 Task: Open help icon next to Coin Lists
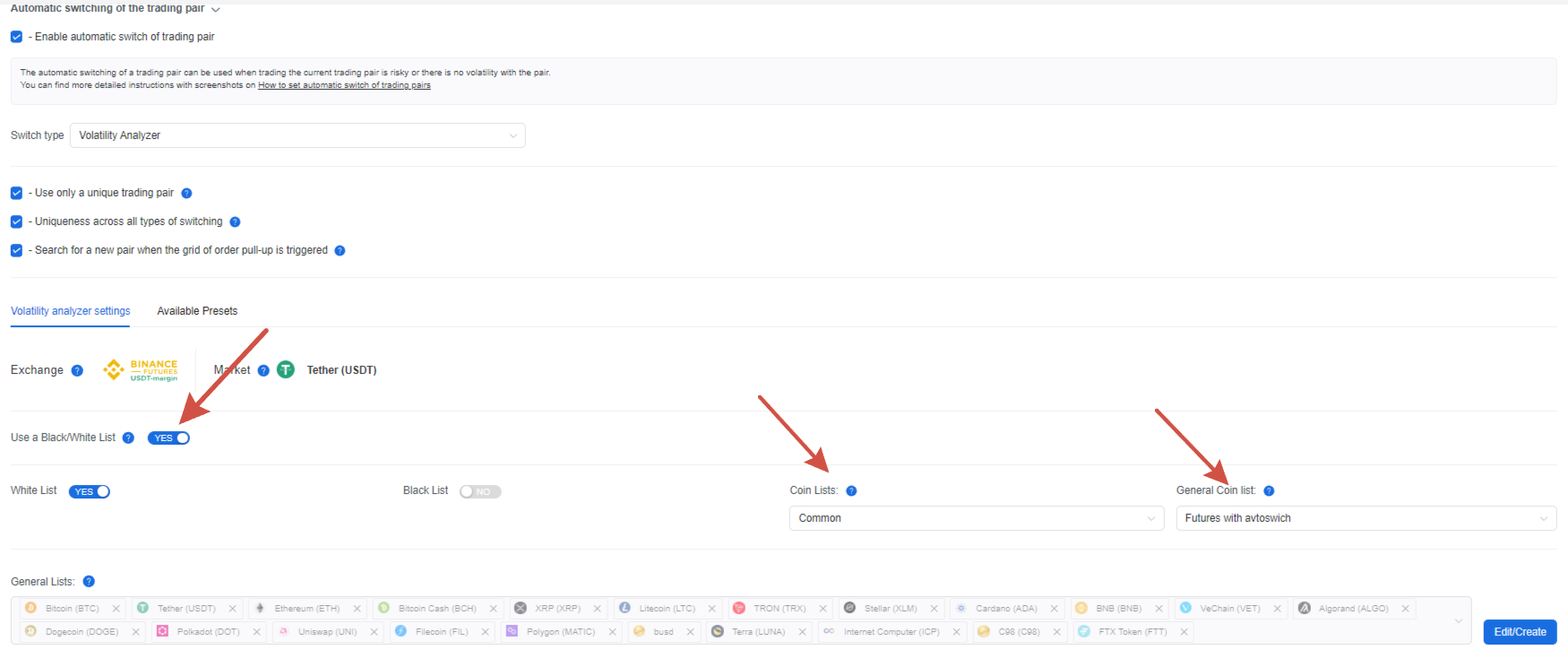tap(851, 490)
